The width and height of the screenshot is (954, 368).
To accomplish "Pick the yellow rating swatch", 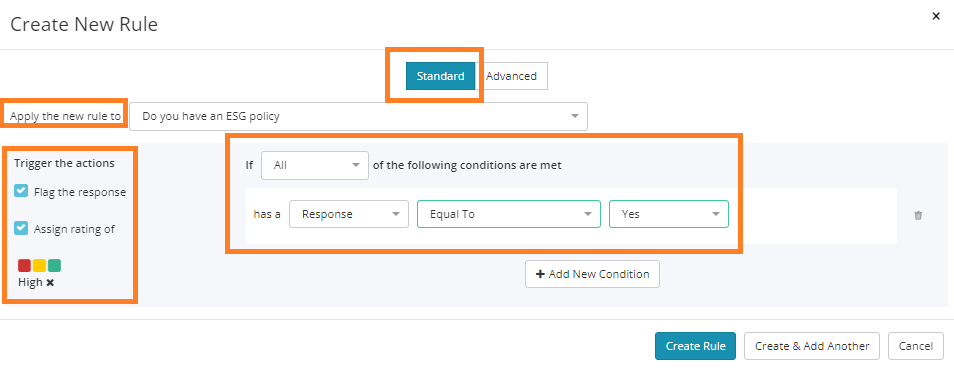I will pos(40,265).
